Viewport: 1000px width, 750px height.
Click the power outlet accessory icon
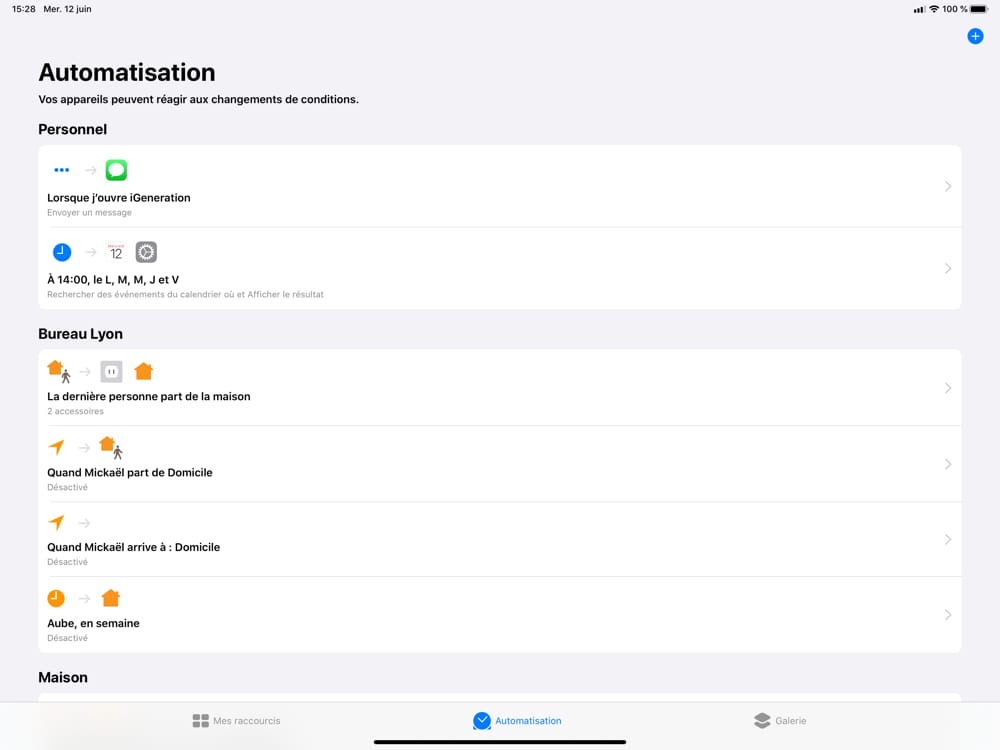click(x=111, y=372)
